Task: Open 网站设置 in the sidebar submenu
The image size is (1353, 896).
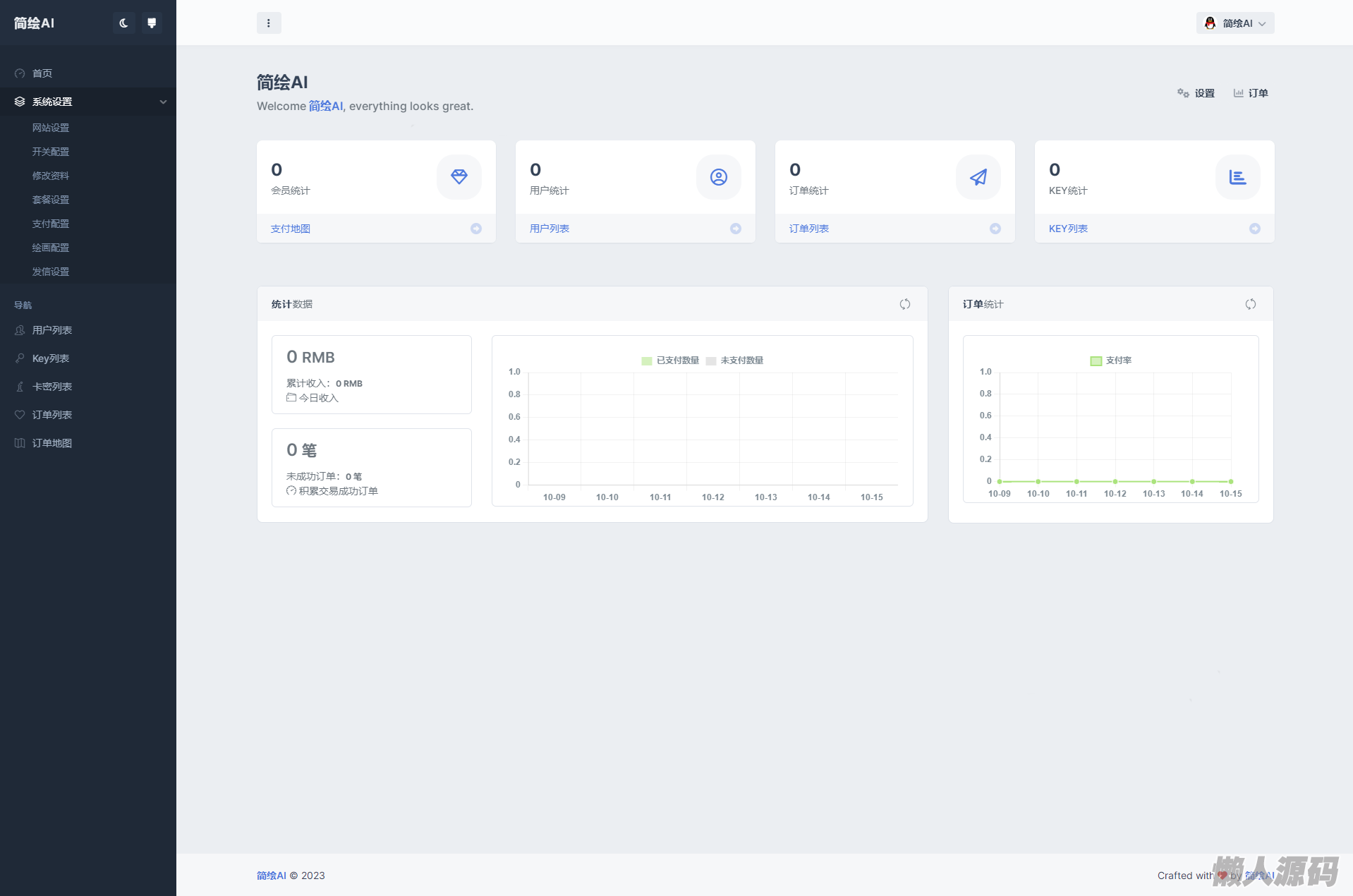Action: point(51,128)
